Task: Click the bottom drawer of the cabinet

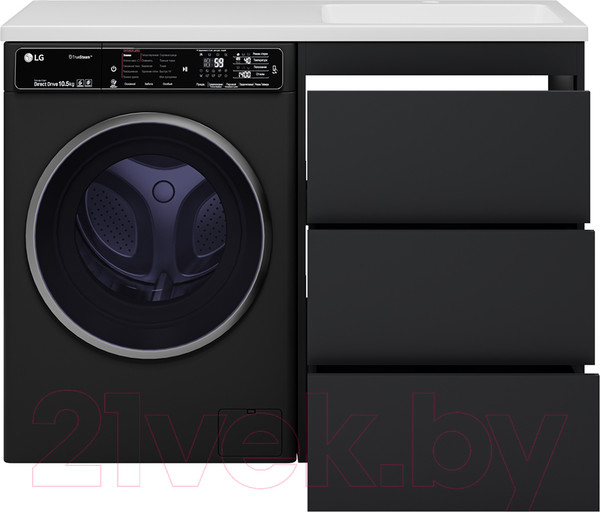Action: click(453, 442)
